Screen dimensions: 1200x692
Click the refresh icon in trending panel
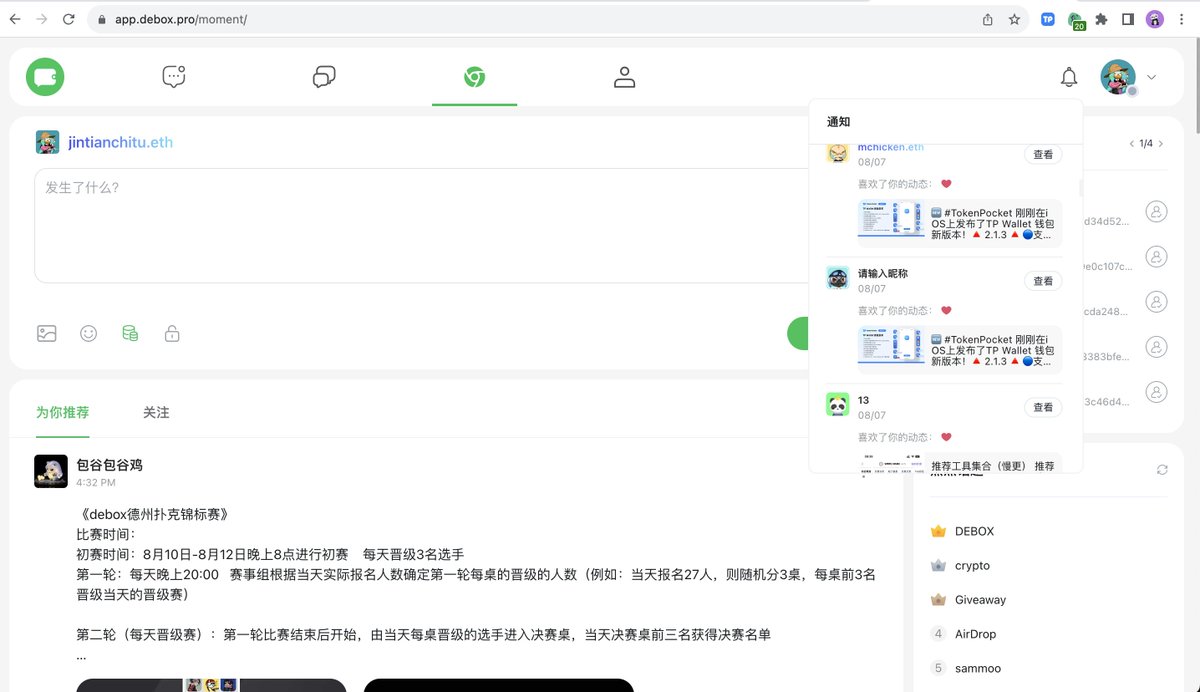pos(1162,469)
